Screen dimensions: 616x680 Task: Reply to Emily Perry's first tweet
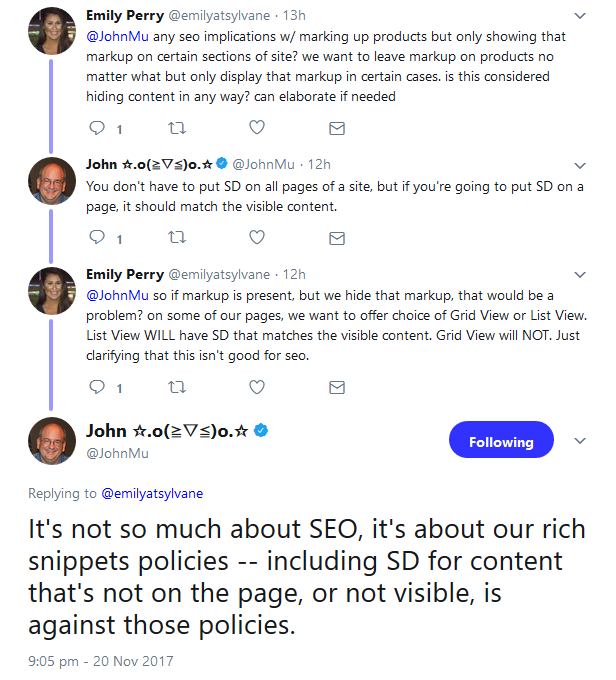(x=98, y=128)
